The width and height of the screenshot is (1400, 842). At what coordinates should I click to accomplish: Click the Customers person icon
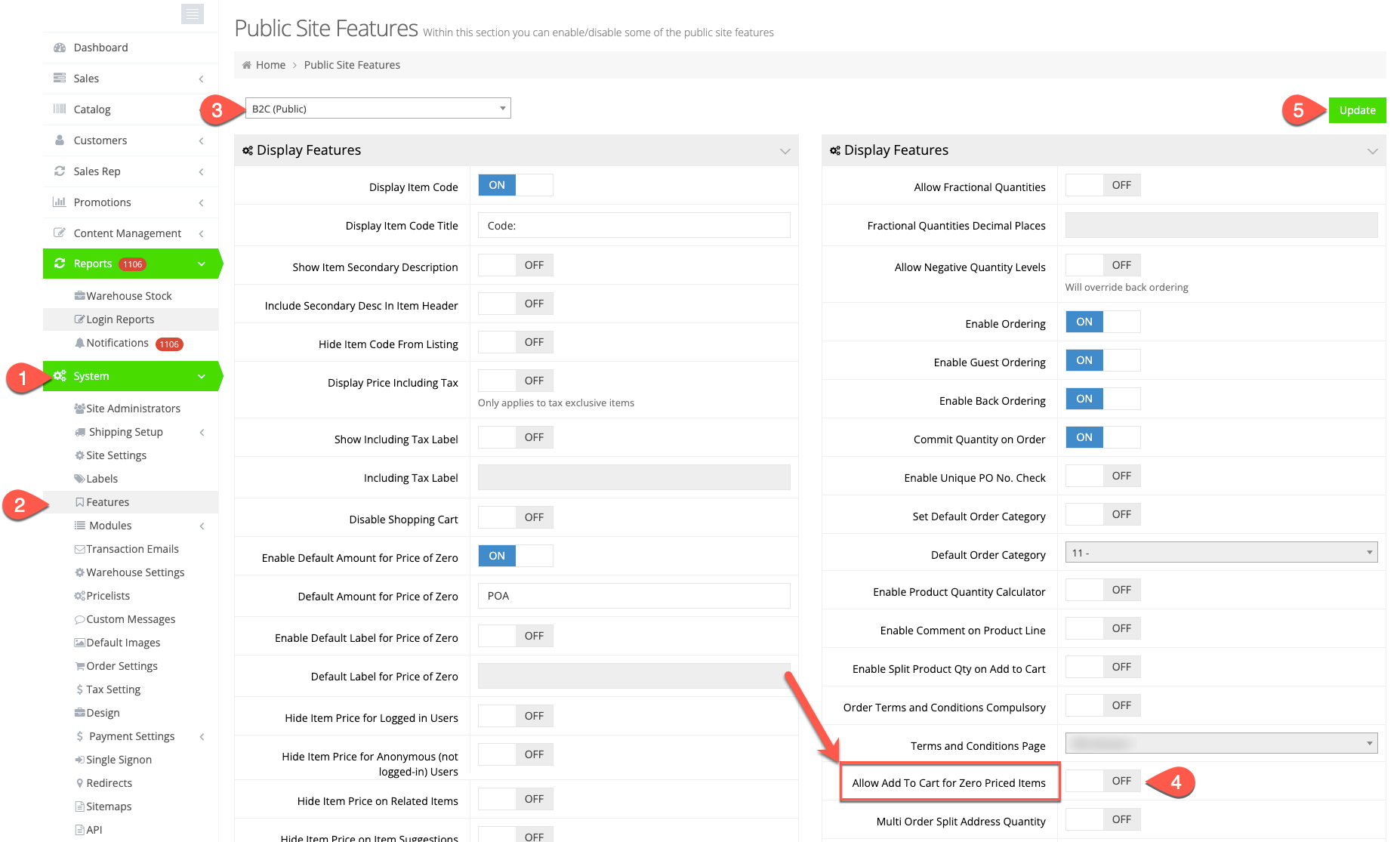[60, 140]
